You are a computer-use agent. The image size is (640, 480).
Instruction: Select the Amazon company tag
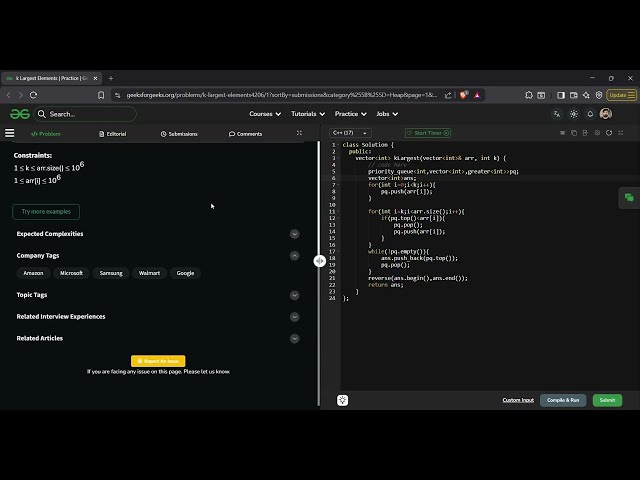[33, 273]
